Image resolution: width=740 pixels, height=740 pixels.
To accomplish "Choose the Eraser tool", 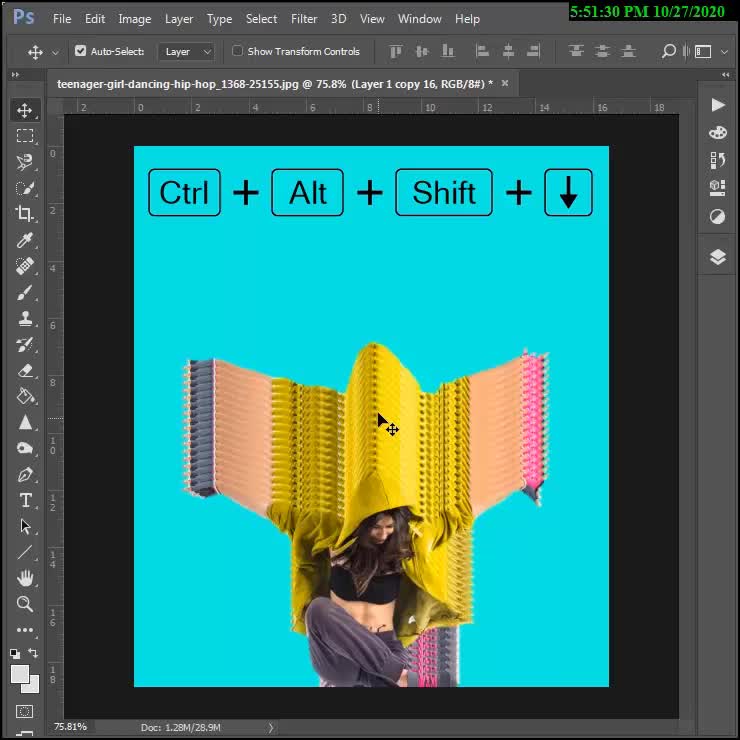I will point(25,370).
